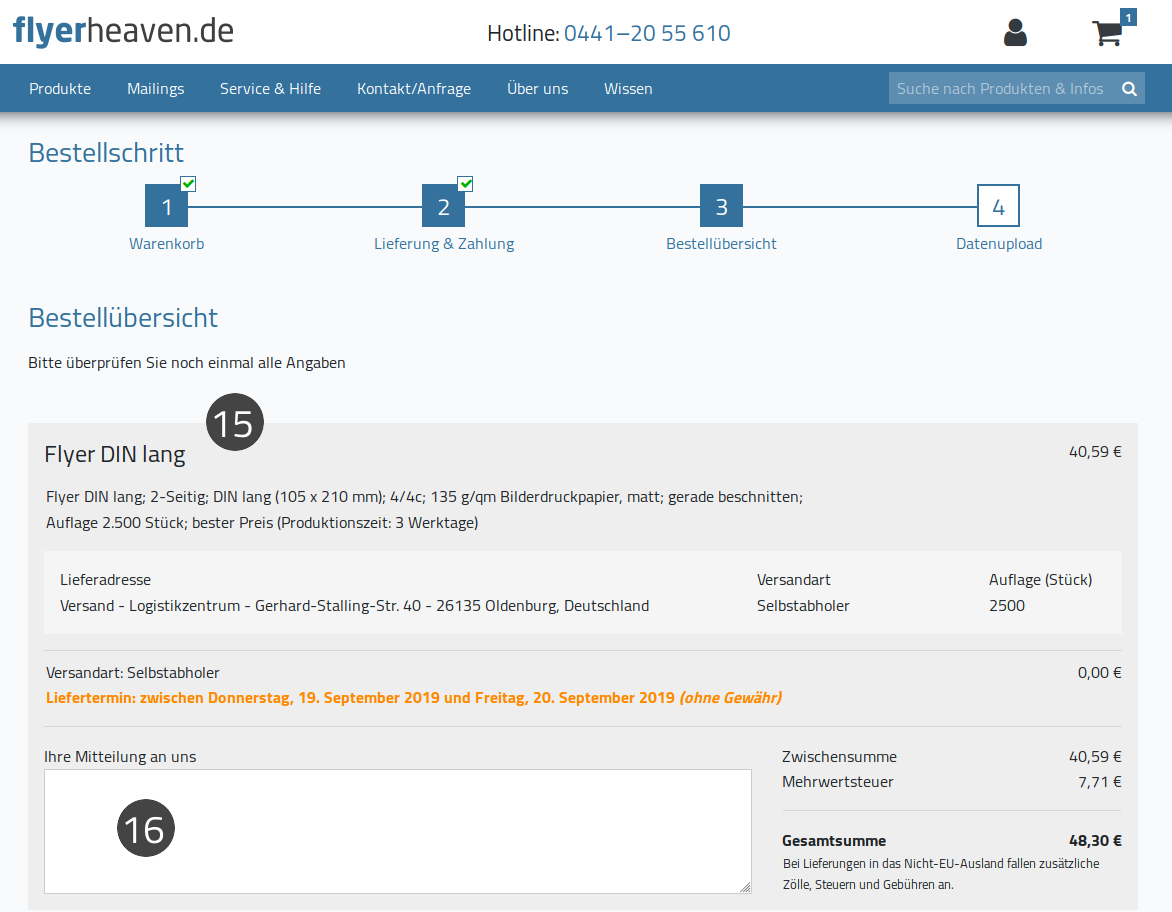Screen dimensions: 1172x912
Task: Click the Ihre Mitteilung an uns textarea
Action: (x=398, y=831)
